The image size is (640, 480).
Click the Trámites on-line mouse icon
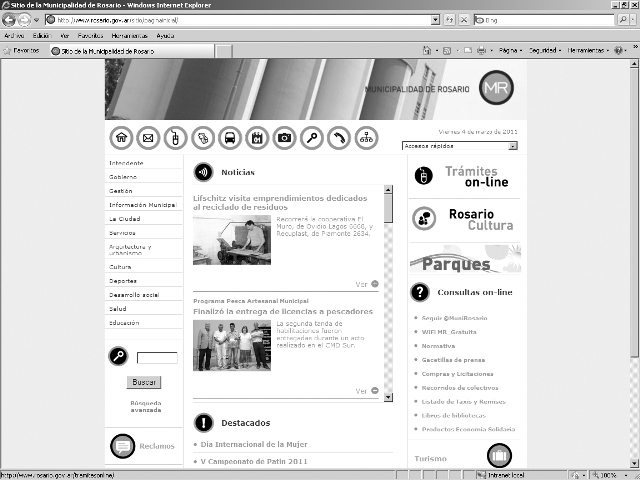pyautogui.click(x=424, y=176)
